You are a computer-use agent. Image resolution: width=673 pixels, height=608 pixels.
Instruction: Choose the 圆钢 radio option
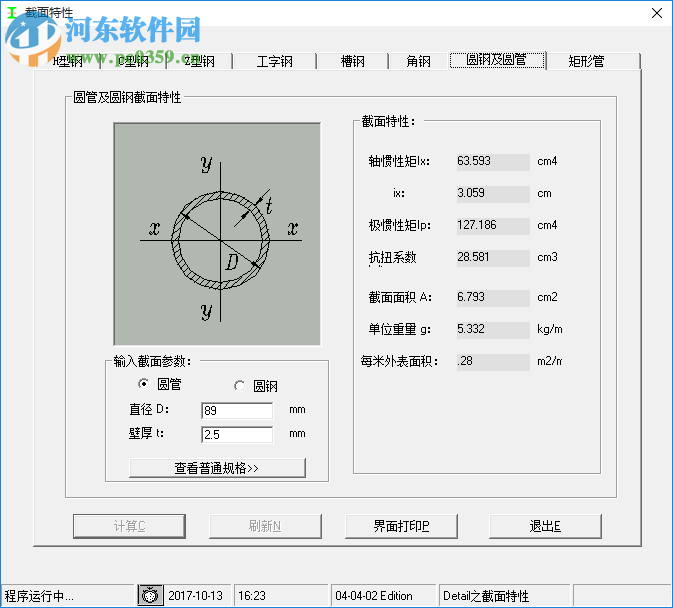click(x=256, y=386)
